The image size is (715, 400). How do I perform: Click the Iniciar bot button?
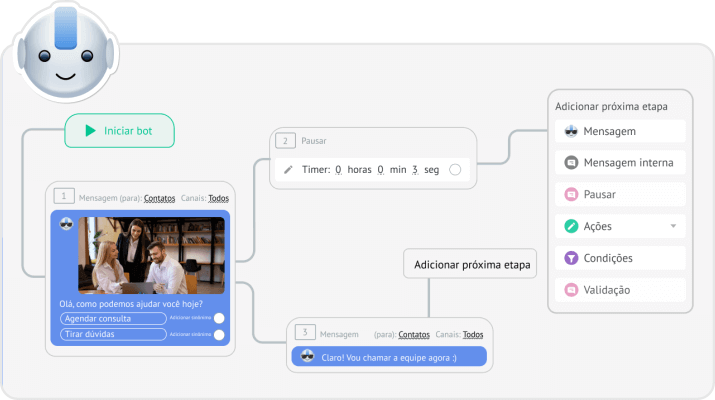[x=119, y=131]
